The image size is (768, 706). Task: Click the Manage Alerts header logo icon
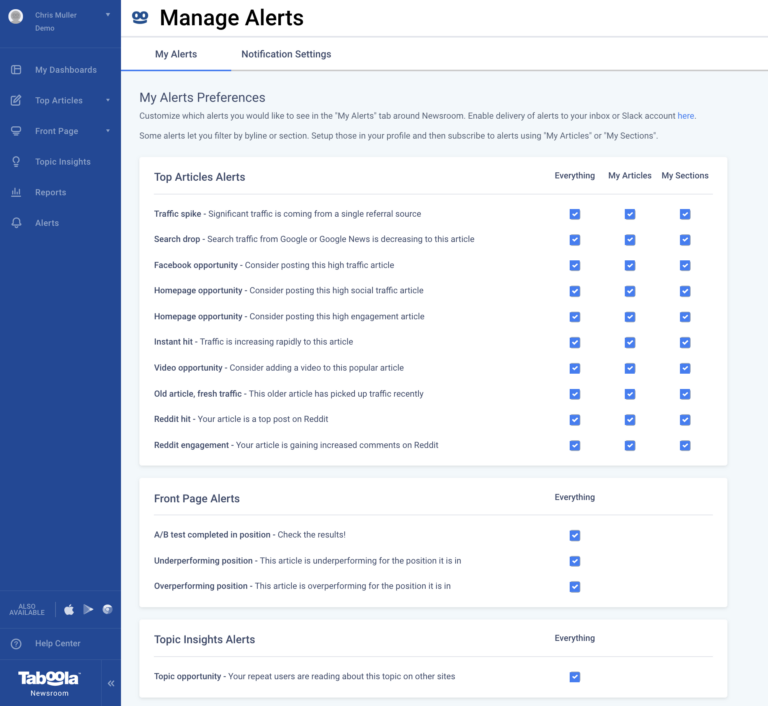(x=140, y=18)
